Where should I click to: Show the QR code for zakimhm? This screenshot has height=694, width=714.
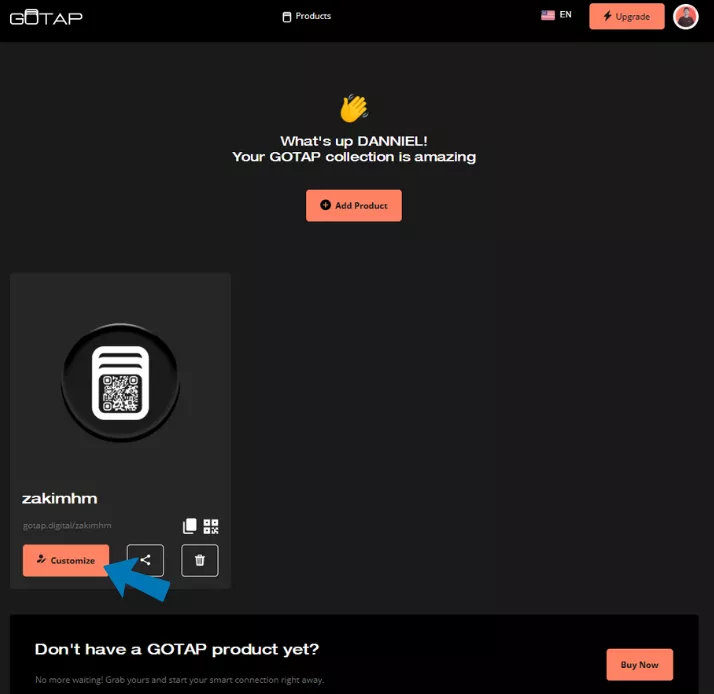[211, 526]
